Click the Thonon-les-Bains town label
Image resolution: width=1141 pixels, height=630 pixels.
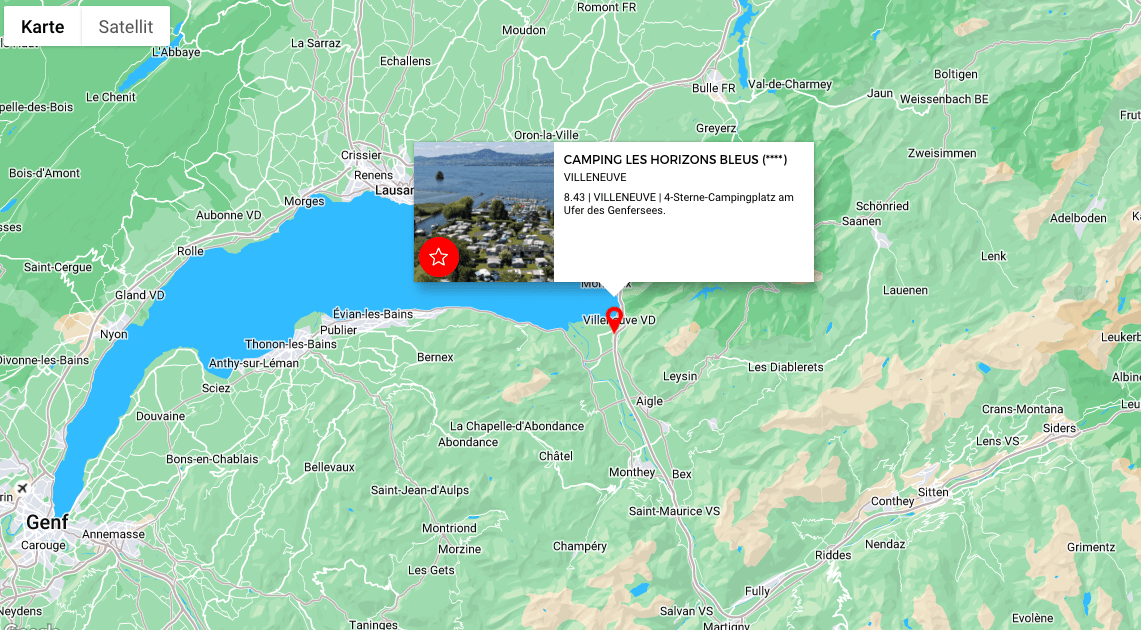pyautogui.click(x=290, y=344)
